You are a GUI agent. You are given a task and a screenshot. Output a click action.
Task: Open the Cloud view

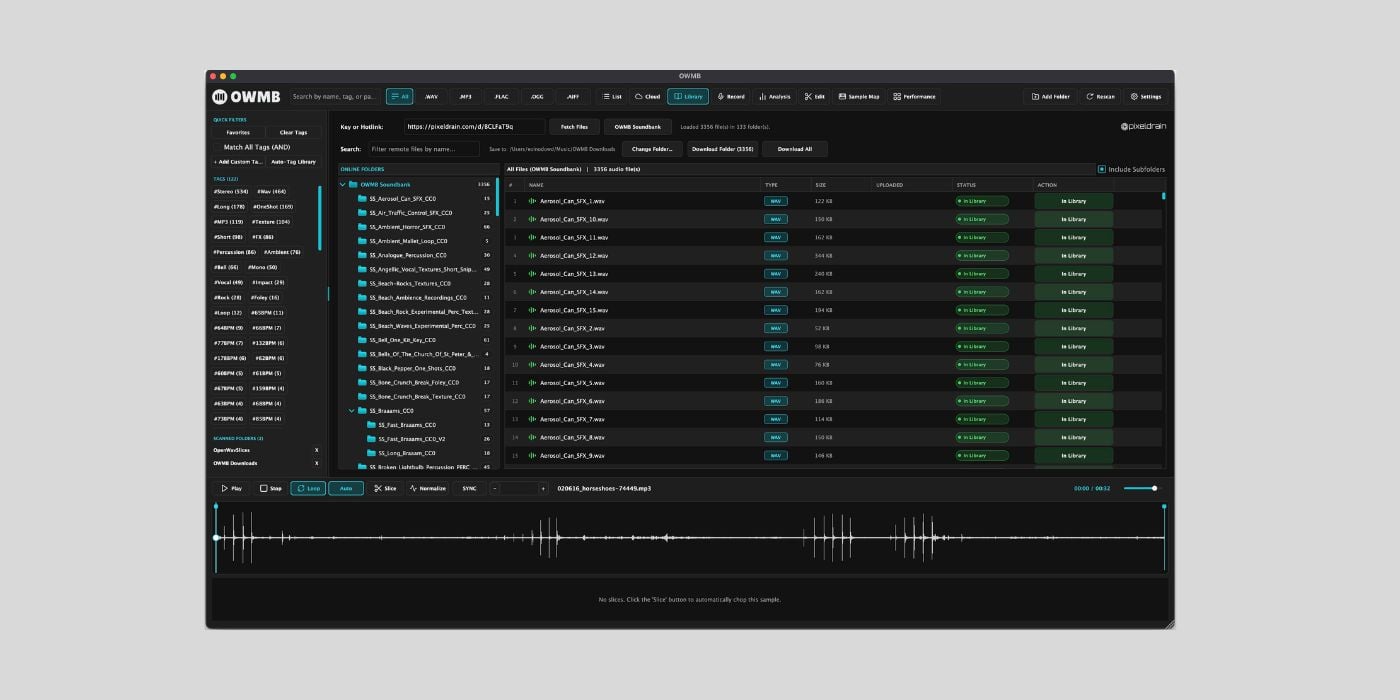coord(648,97)
